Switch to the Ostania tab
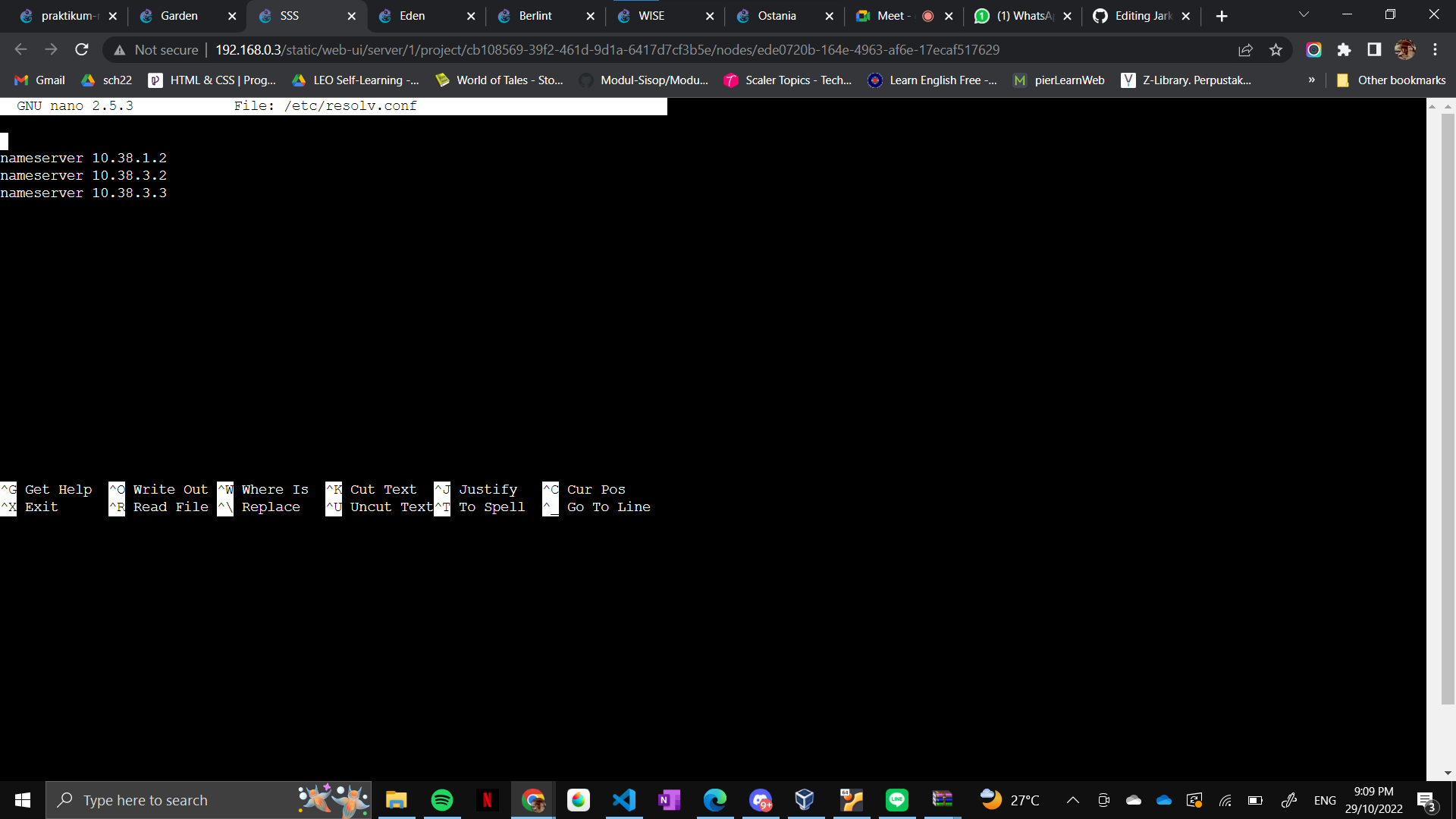 pyautogui.click(x=777, y=16)
